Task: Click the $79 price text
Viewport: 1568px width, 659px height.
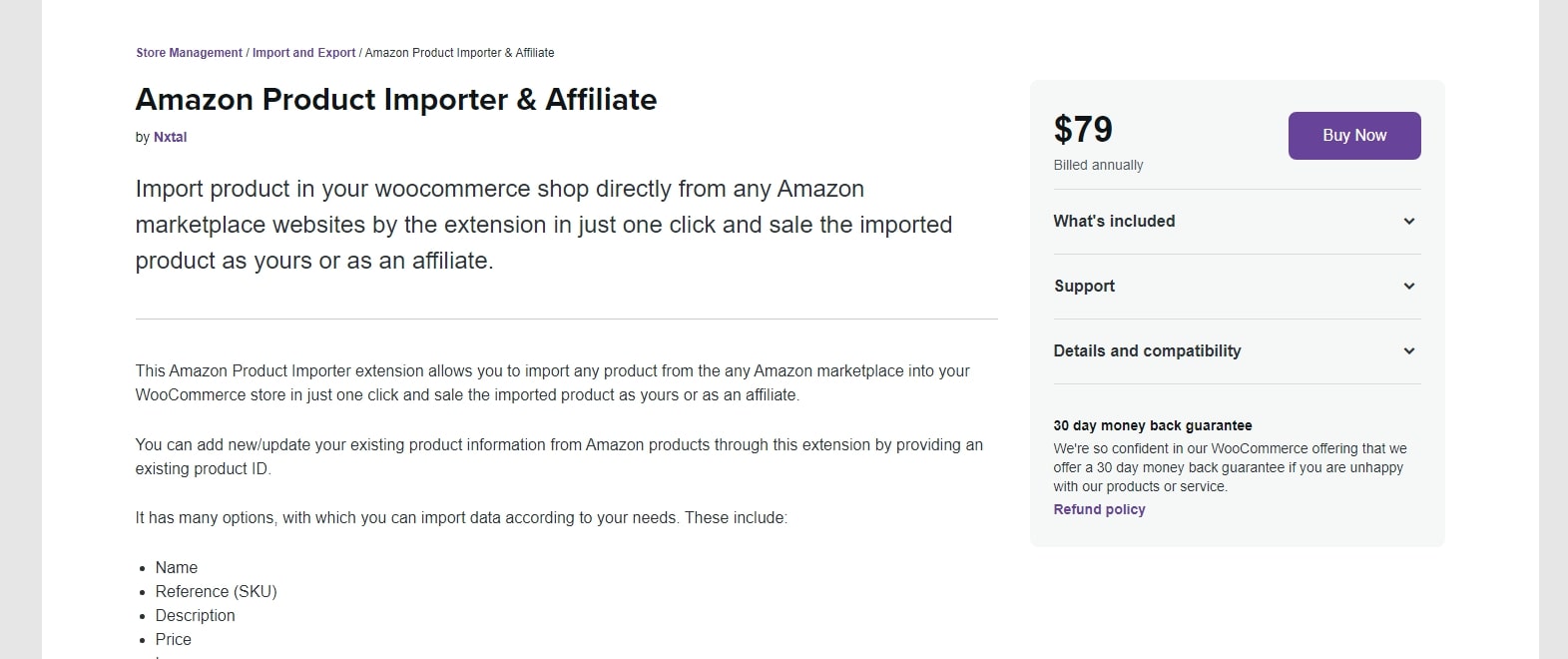Action: [1083, 130]
